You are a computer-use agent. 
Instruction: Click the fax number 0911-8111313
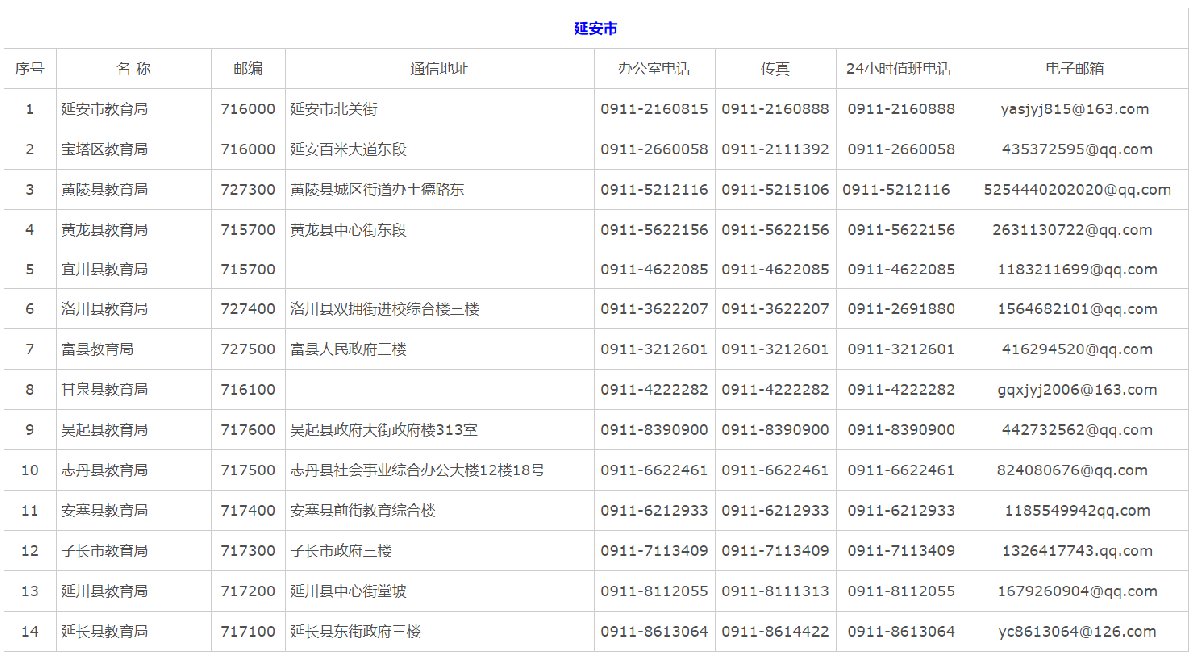coord(775,591)
